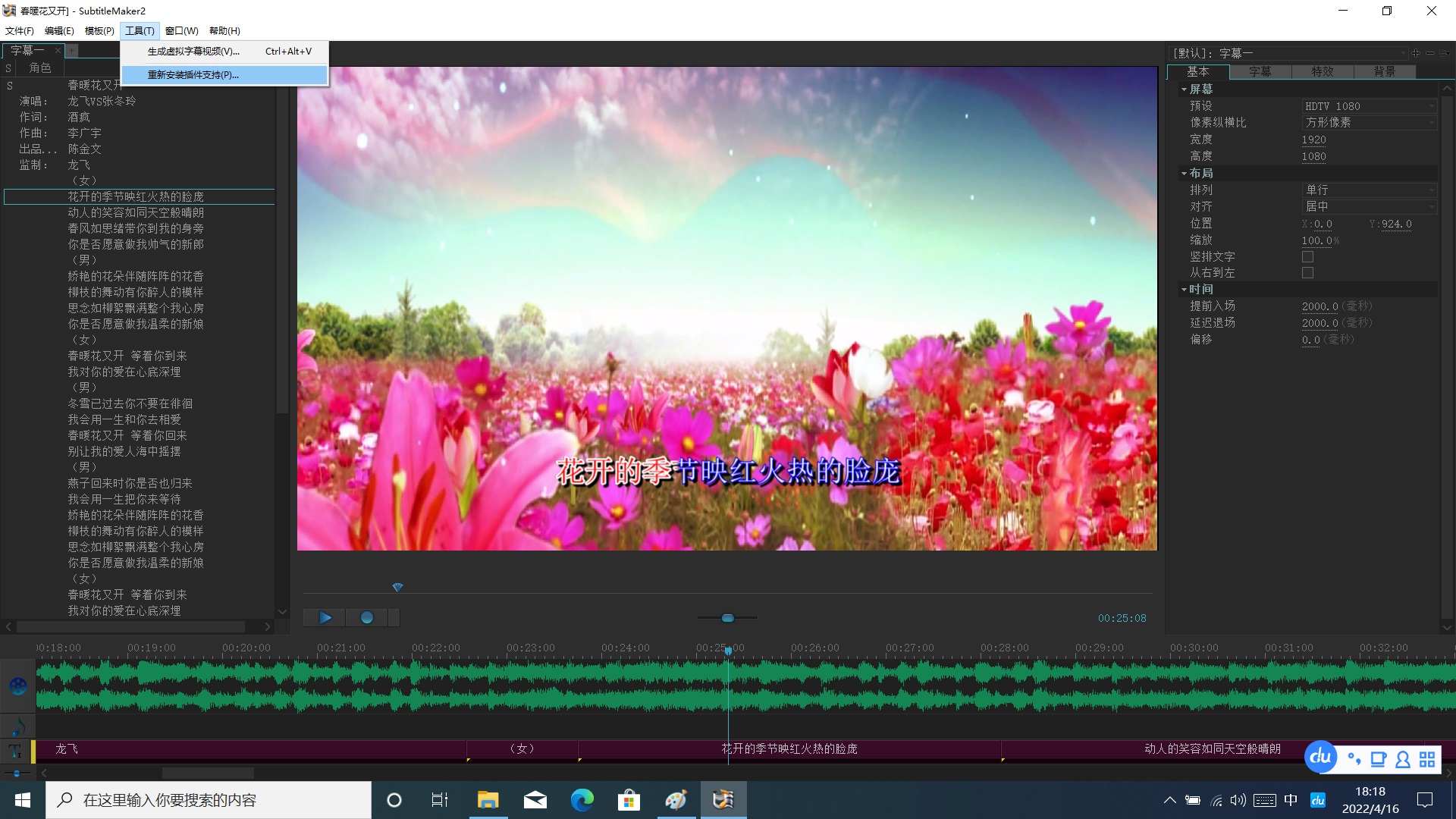Switch to the 背景 properties tab
1456x819 pixels.
tap(1385, 71)
